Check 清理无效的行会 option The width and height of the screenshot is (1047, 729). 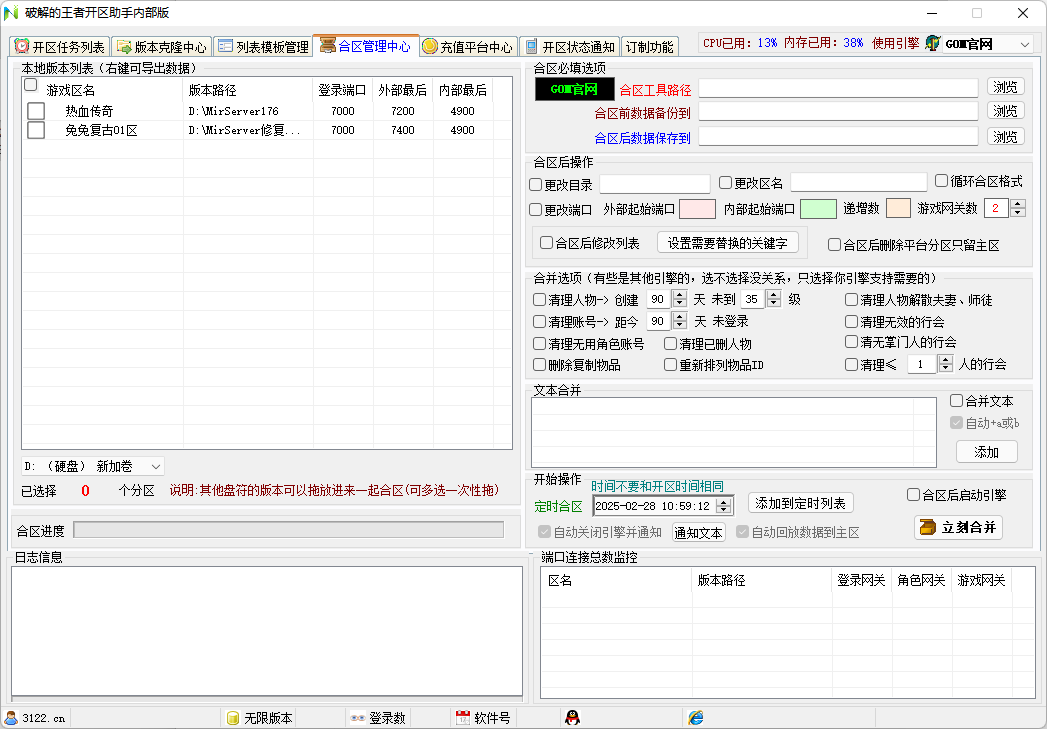[851, 322]
